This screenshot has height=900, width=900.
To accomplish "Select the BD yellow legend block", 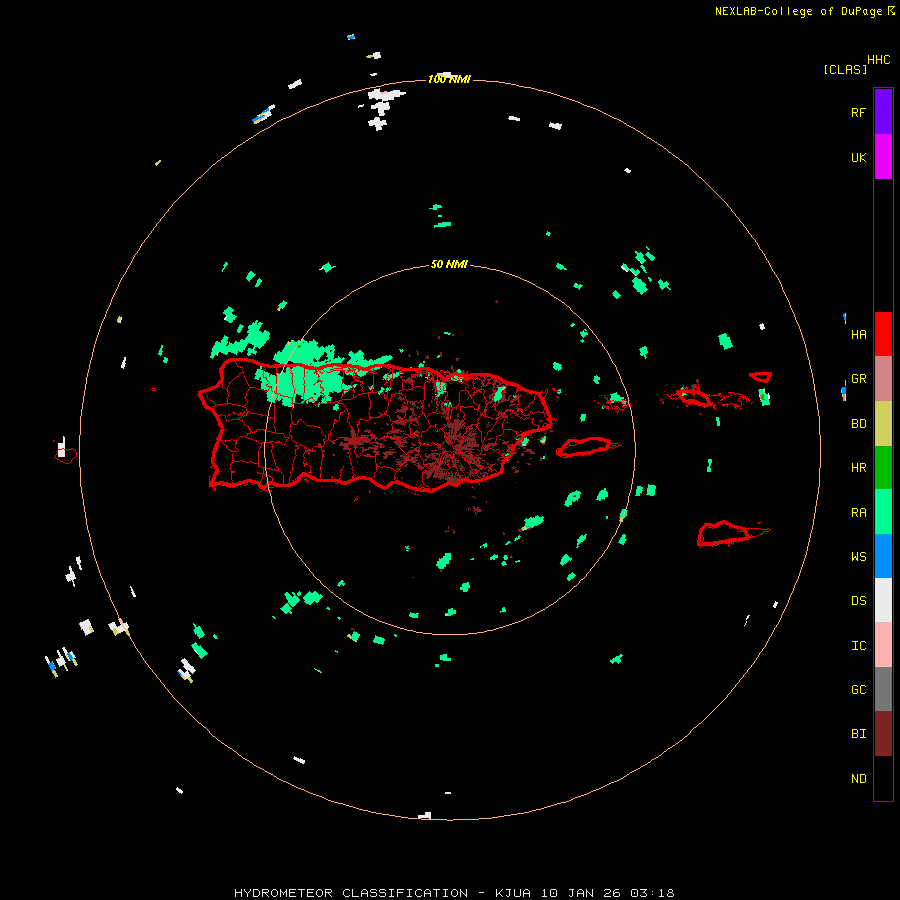I will pyautogui.click(x=883, y=424).
